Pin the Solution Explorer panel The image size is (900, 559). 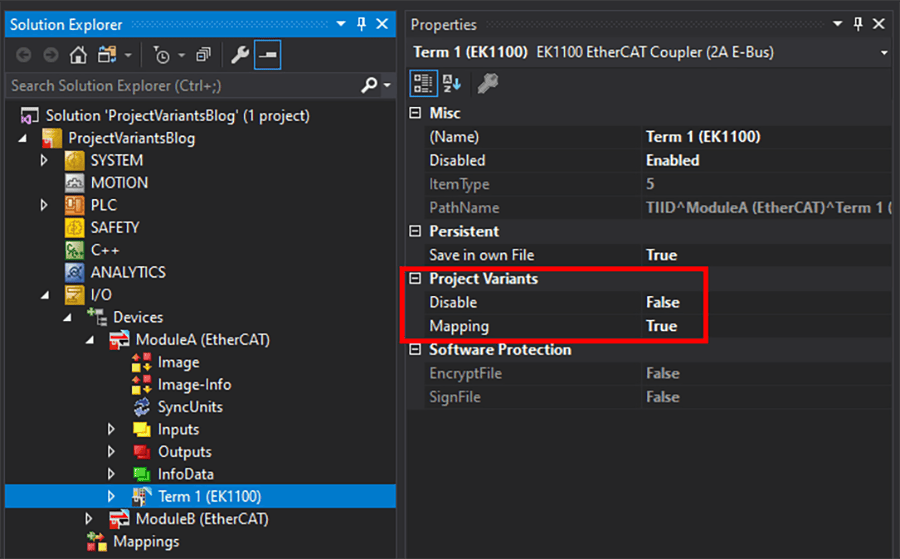361,24
